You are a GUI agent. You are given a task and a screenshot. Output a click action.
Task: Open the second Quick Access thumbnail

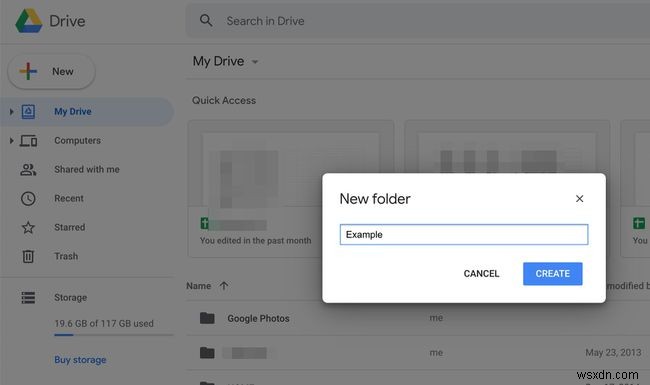[507, 146]
